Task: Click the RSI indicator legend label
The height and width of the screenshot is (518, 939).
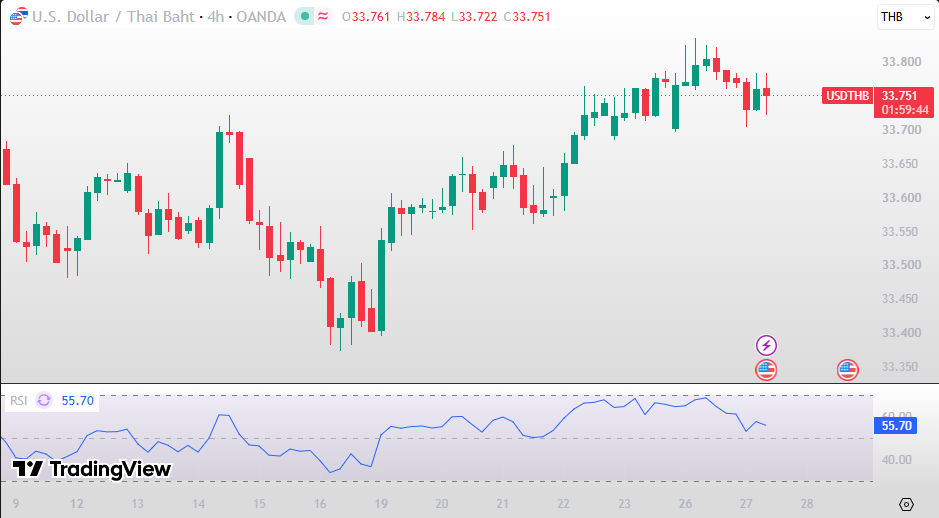Action: pos(19,401)
